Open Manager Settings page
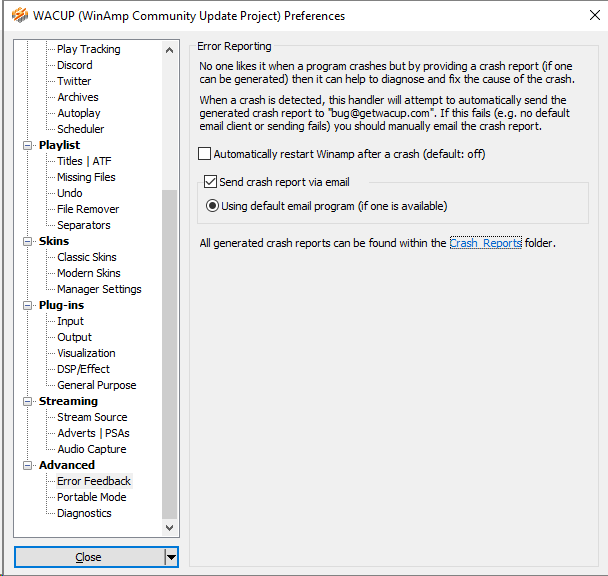Image resolution: width=608 pixels, height=576 pixels. pyautogui.click(x=99, y=289)
